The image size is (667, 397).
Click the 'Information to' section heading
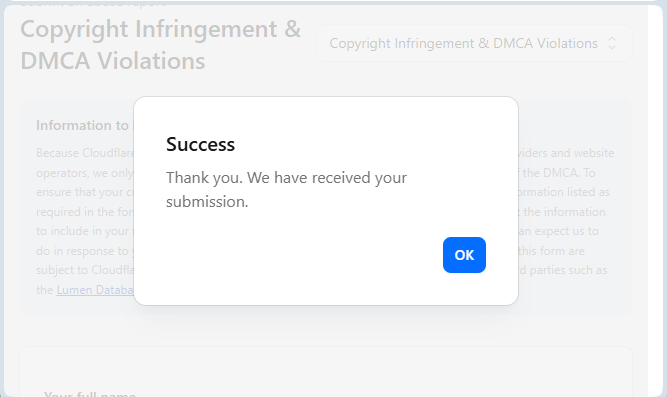click(x=82, y=126)
